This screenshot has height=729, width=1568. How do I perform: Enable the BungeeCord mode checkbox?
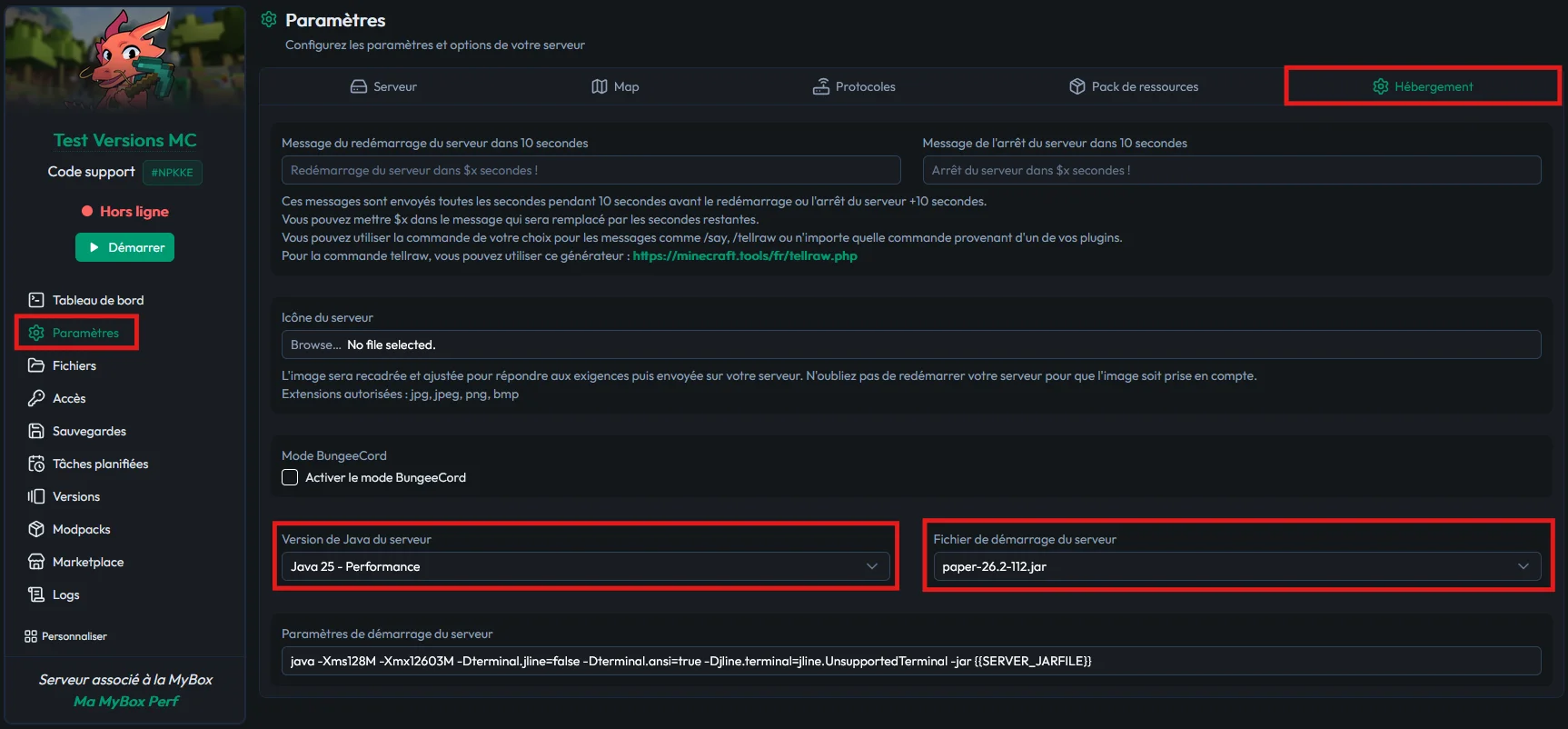point(290,477)
